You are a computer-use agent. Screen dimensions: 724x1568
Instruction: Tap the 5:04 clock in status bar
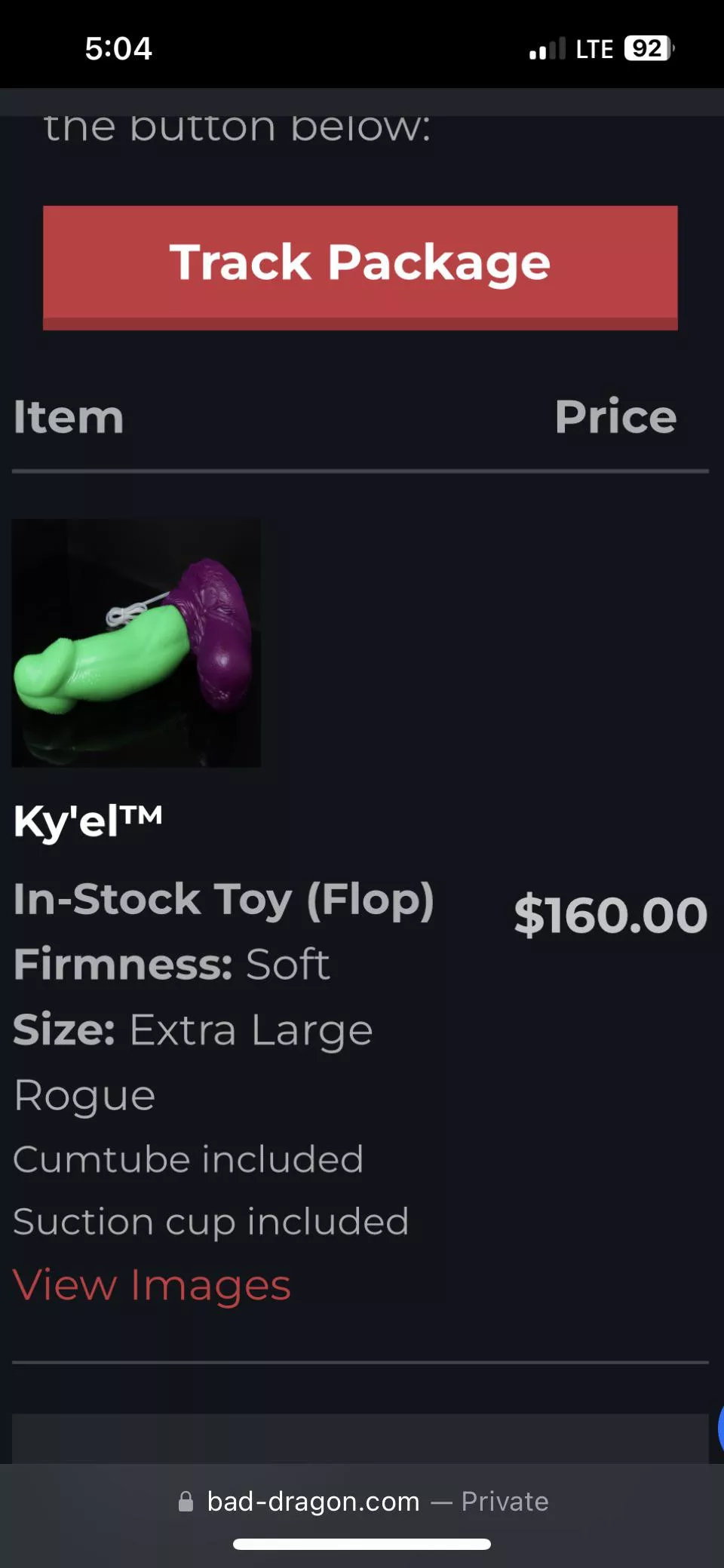coord(118,48)
